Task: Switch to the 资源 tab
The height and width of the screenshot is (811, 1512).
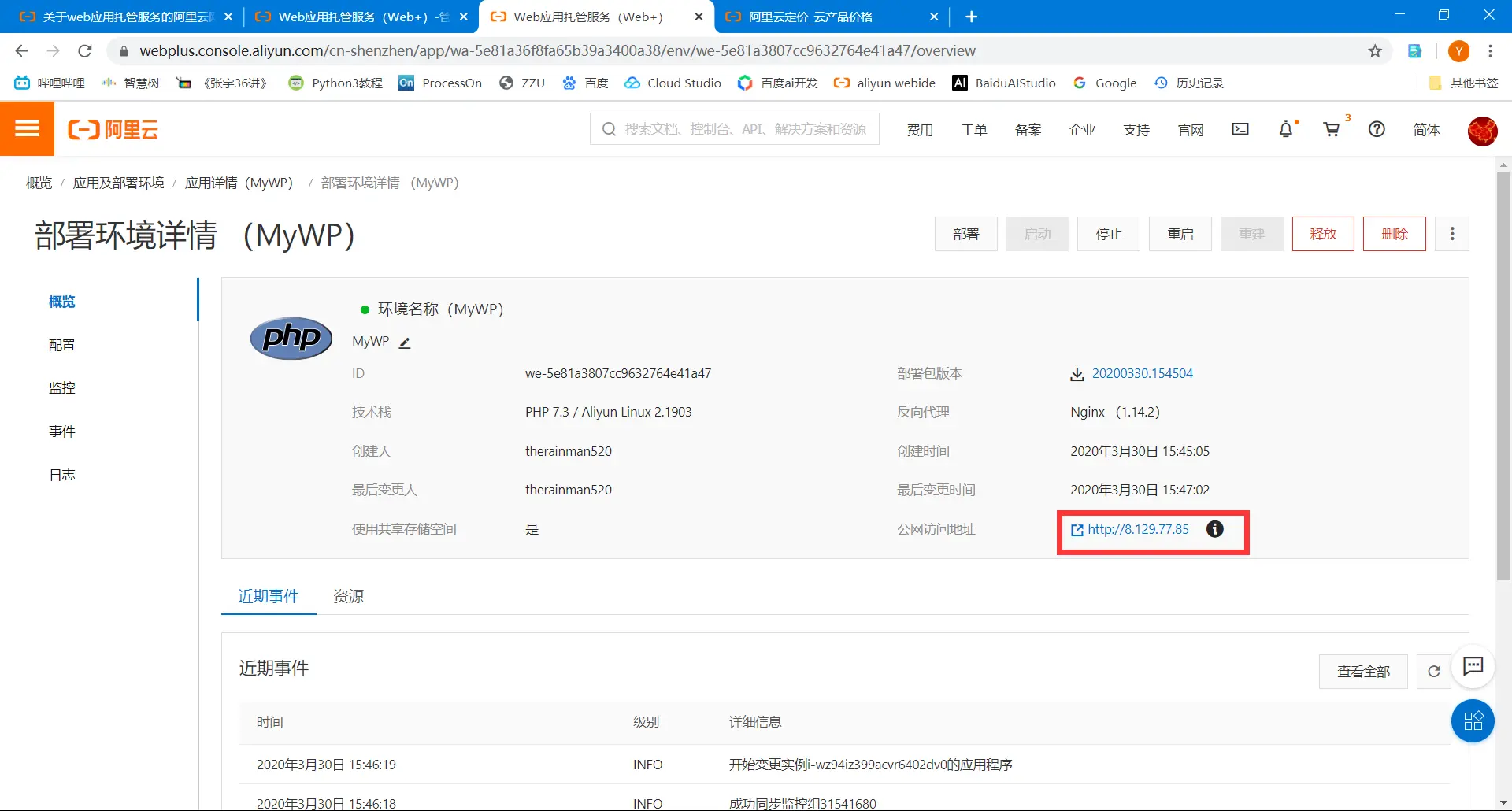Action: click(x=349, y=596)
